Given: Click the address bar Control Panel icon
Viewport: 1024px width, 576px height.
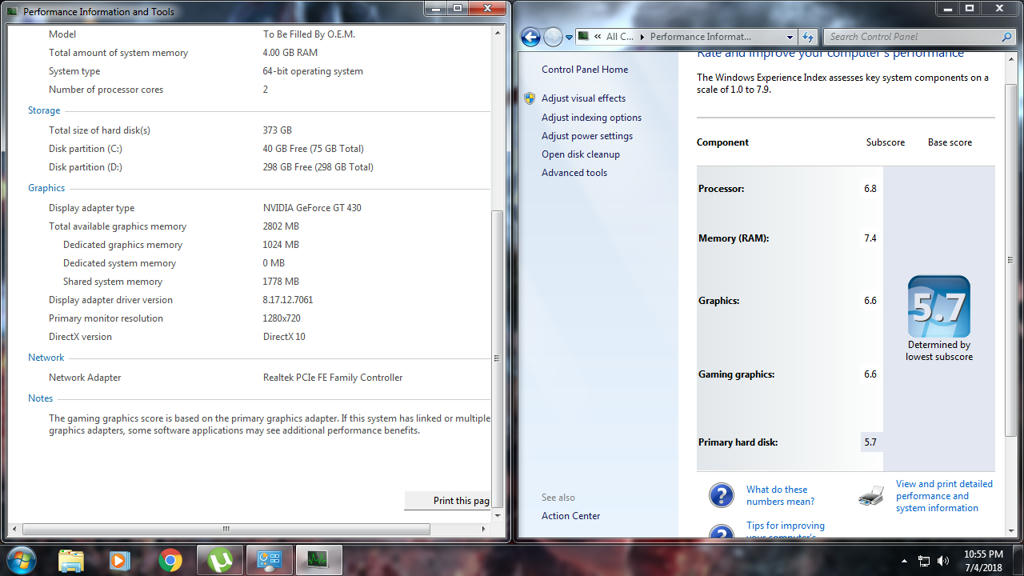Looking at the screenshot, I should coord(584,37).
